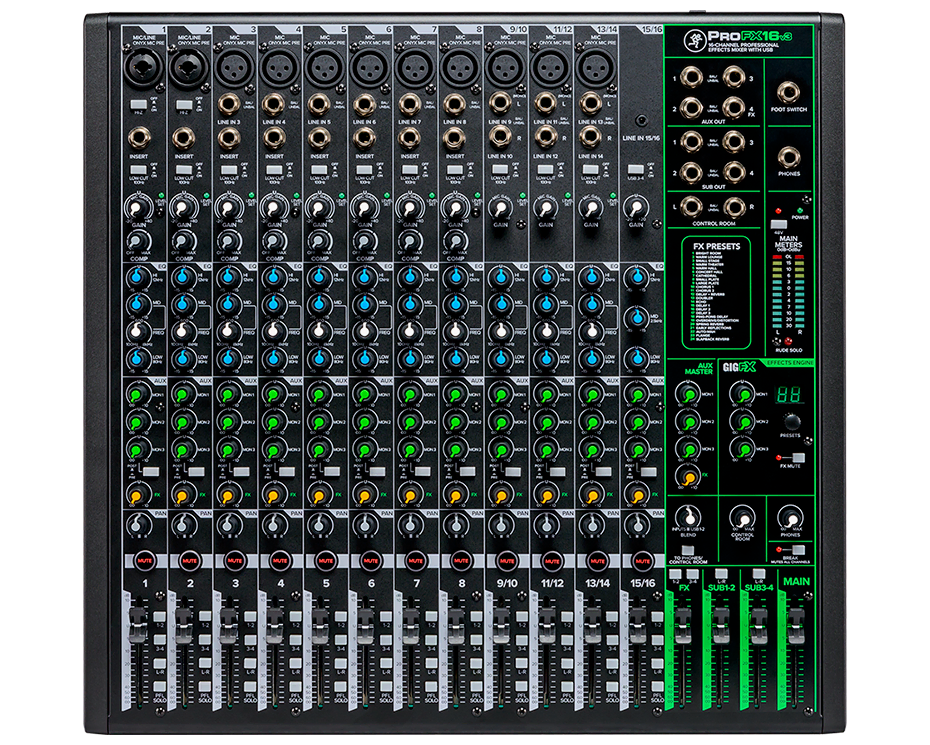930x745 pixels.
Task: Adjust the PHONES level knob
Action: click(790, 517)
